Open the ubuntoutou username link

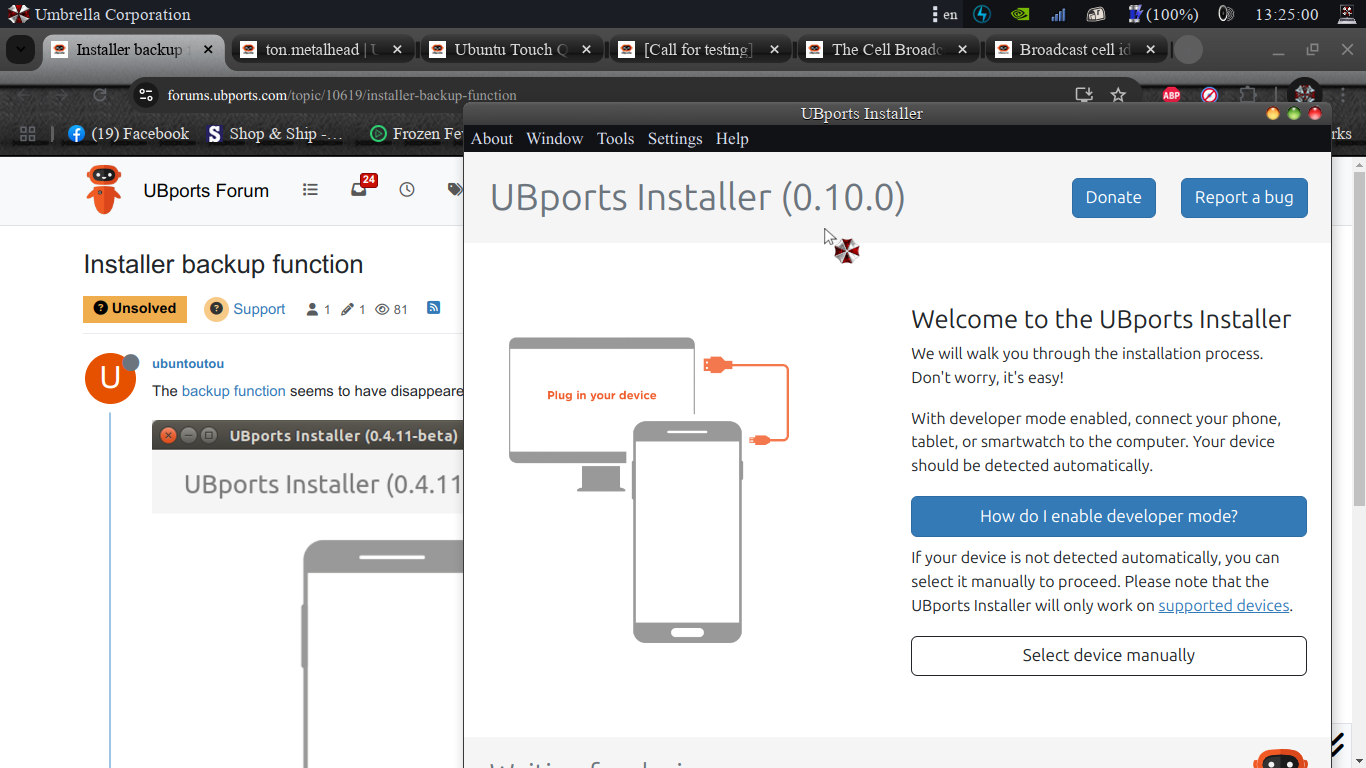[188, 364]
